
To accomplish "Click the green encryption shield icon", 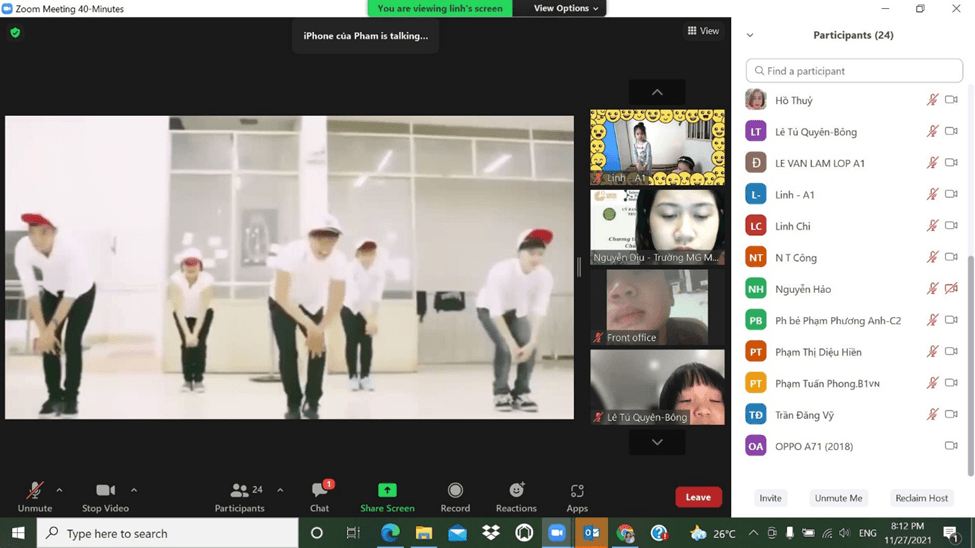I will (x=15, y=33).
